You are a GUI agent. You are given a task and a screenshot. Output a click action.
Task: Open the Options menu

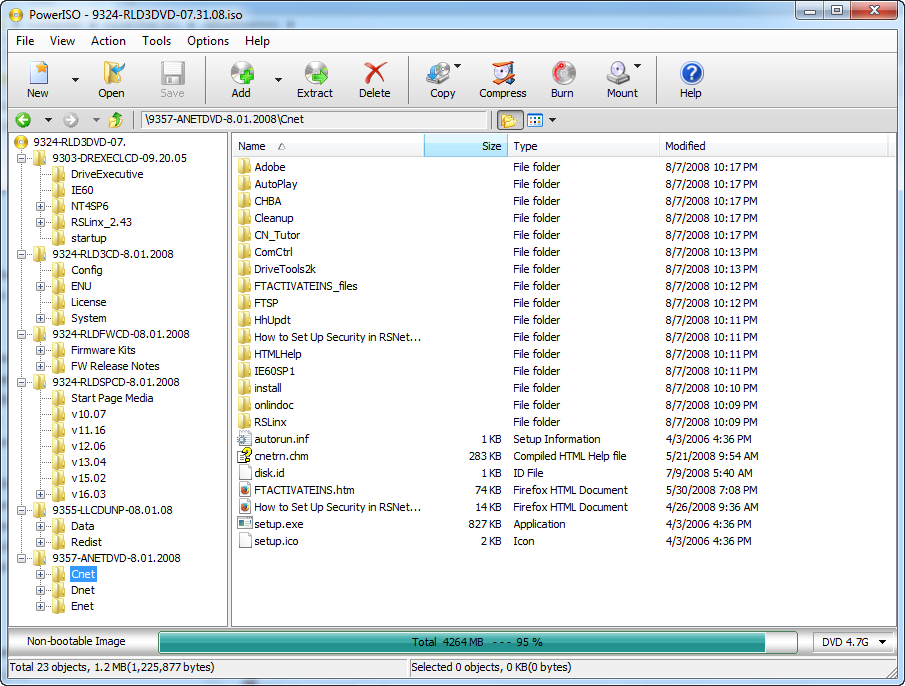[208, 41]
